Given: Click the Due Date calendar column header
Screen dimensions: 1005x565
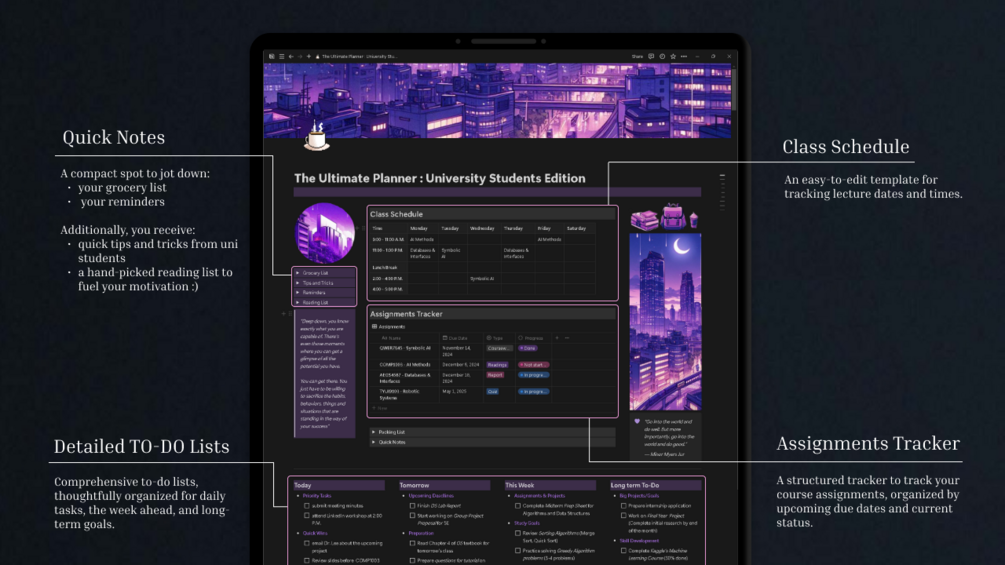Looking at the screenshot, I should (x=455, y=338).
